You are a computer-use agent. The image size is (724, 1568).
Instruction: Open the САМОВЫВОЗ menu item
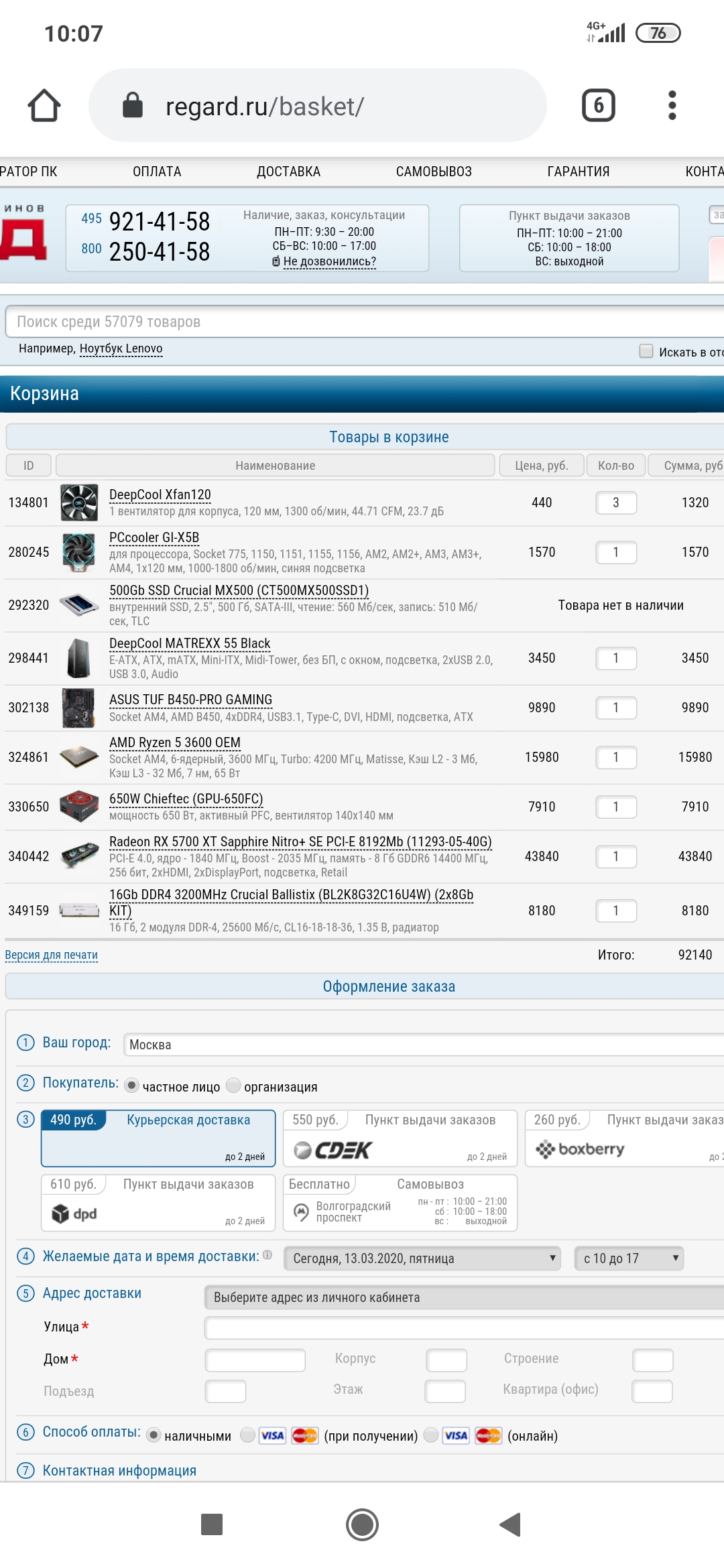click(434, 172)
